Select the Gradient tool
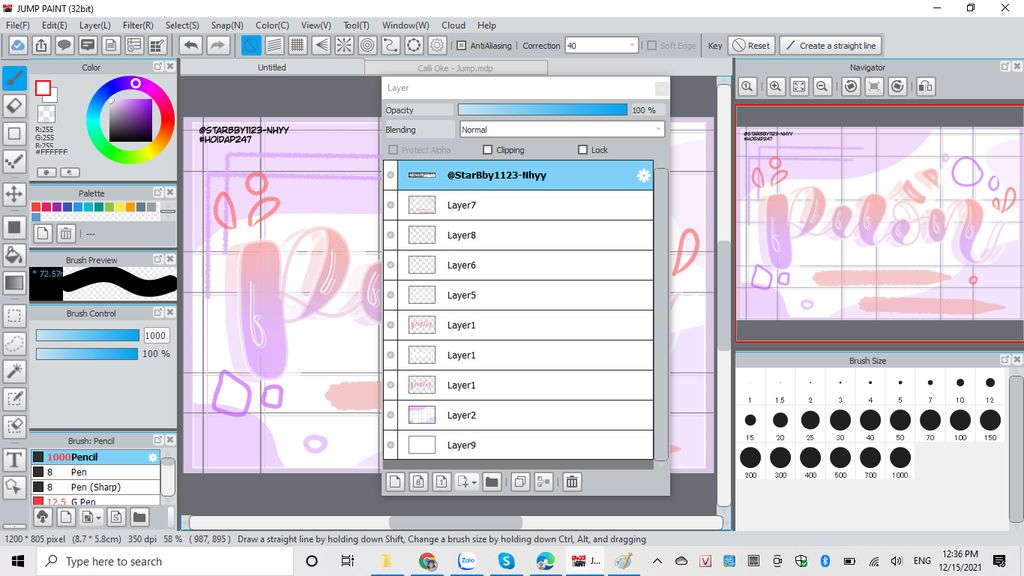This screenshot has height=576, width=1024. [14, 283]
